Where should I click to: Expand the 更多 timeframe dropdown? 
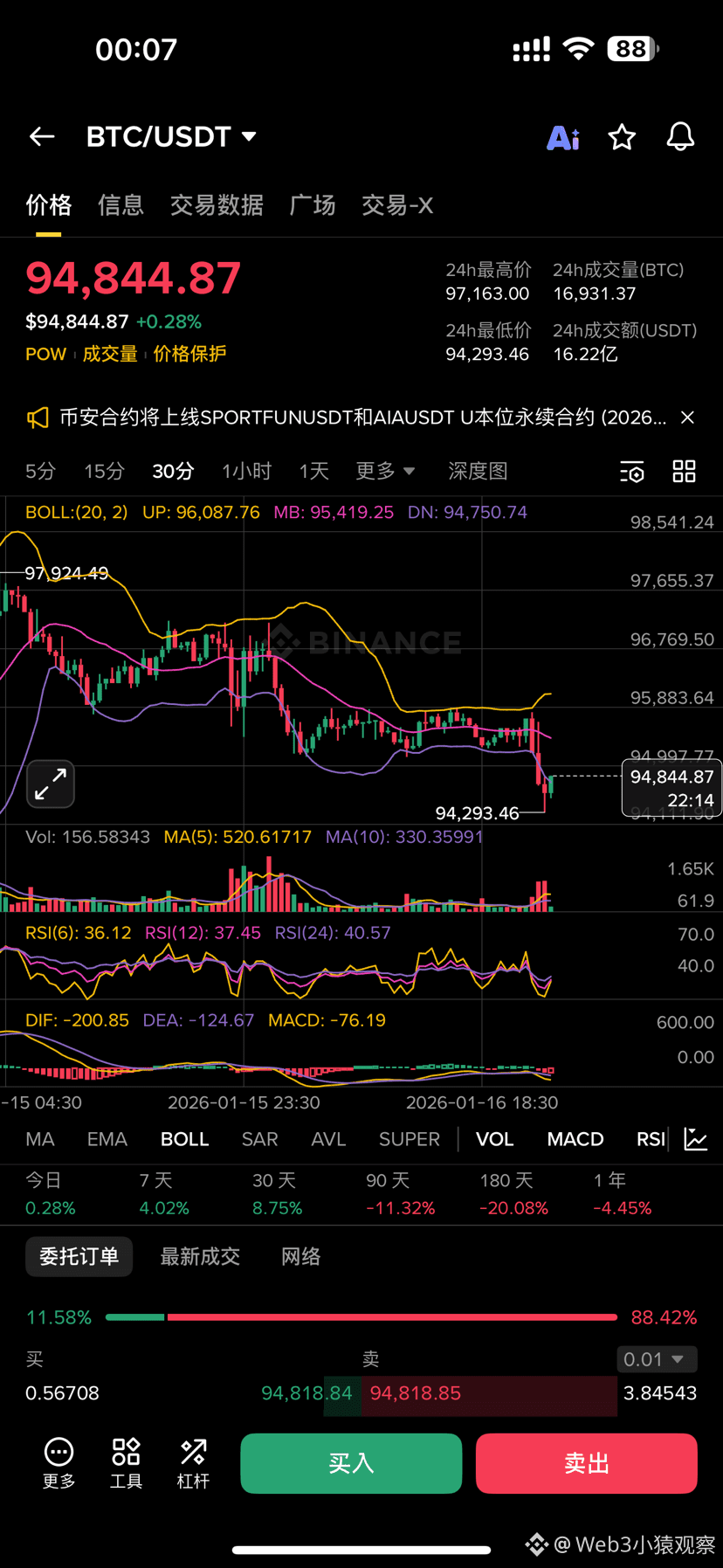(x=385, y=471)
